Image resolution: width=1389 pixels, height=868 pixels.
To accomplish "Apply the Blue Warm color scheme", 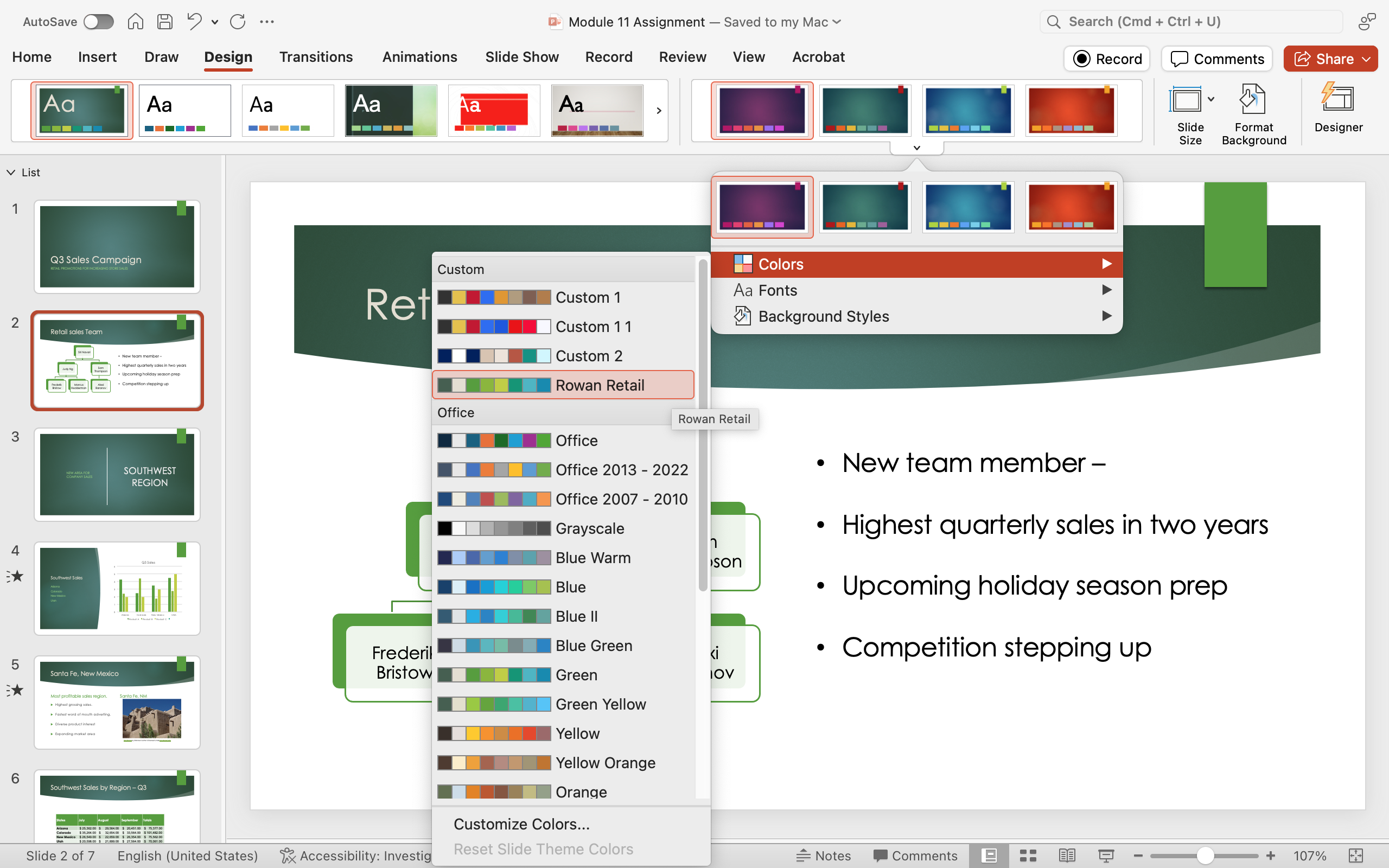I will [564, 558].
